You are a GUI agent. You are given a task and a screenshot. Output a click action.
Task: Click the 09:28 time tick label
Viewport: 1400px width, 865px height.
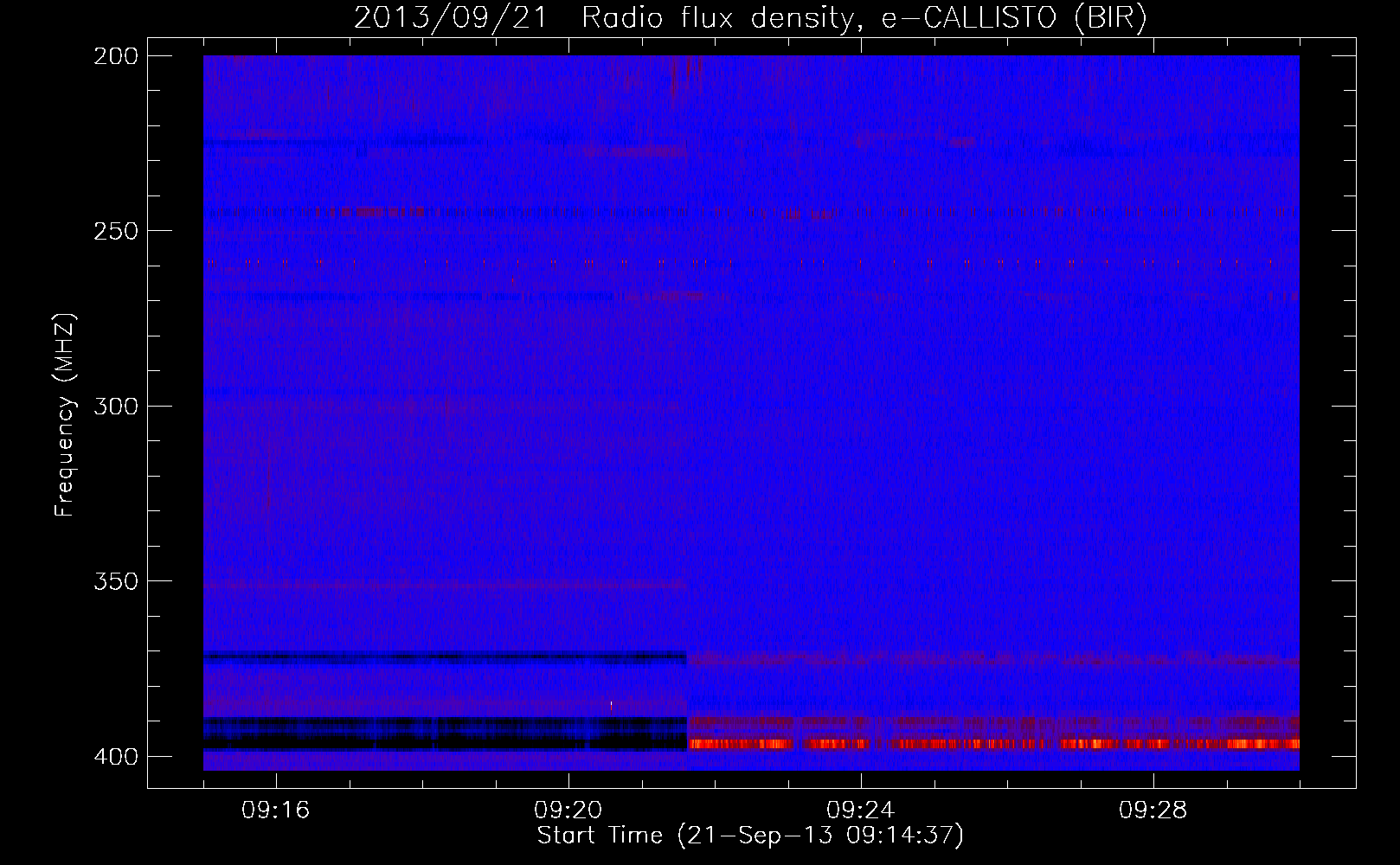[1153, 811]
